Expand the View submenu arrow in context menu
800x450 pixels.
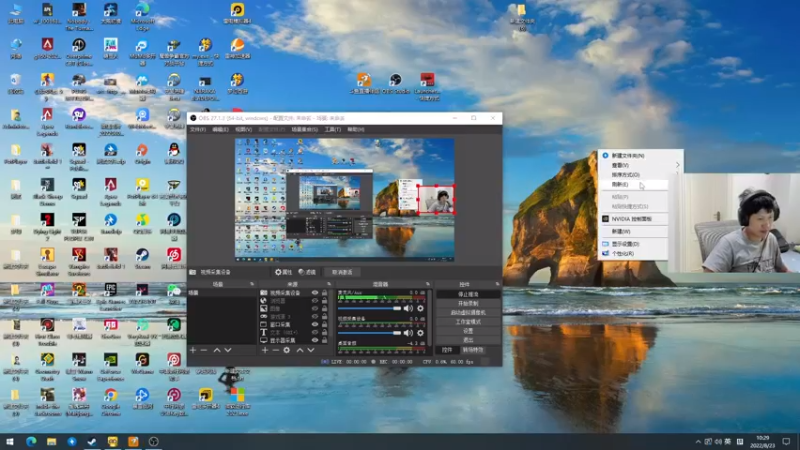point(678,165)
